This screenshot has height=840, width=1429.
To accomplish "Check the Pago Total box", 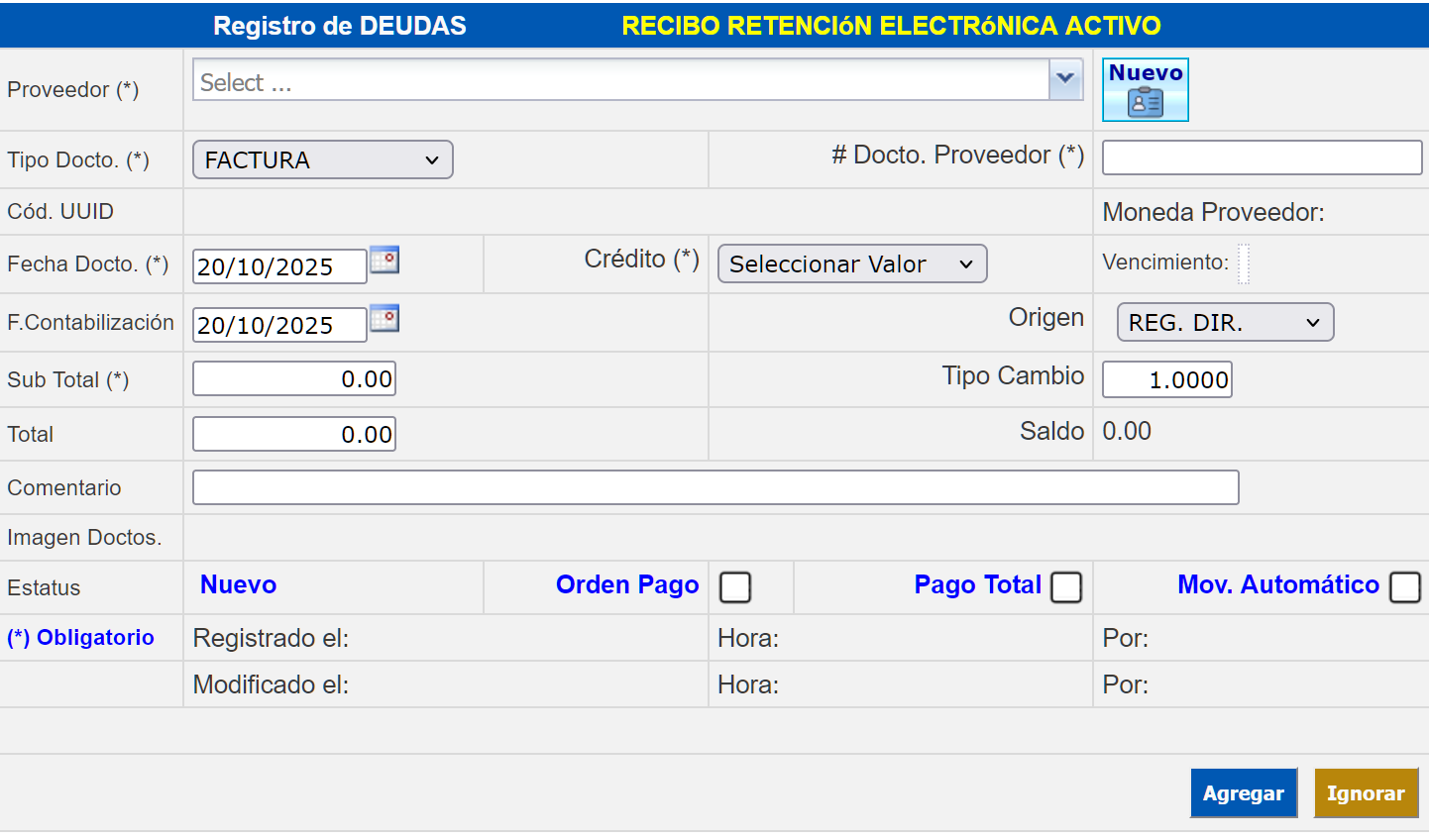I will (1066, 587).
